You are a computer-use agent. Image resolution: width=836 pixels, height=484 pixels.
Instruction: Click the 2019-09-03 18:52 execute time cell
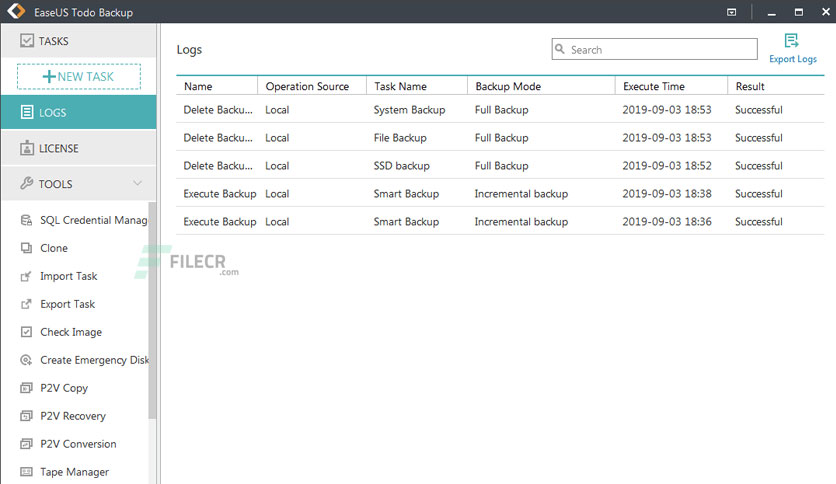(667, 166)
